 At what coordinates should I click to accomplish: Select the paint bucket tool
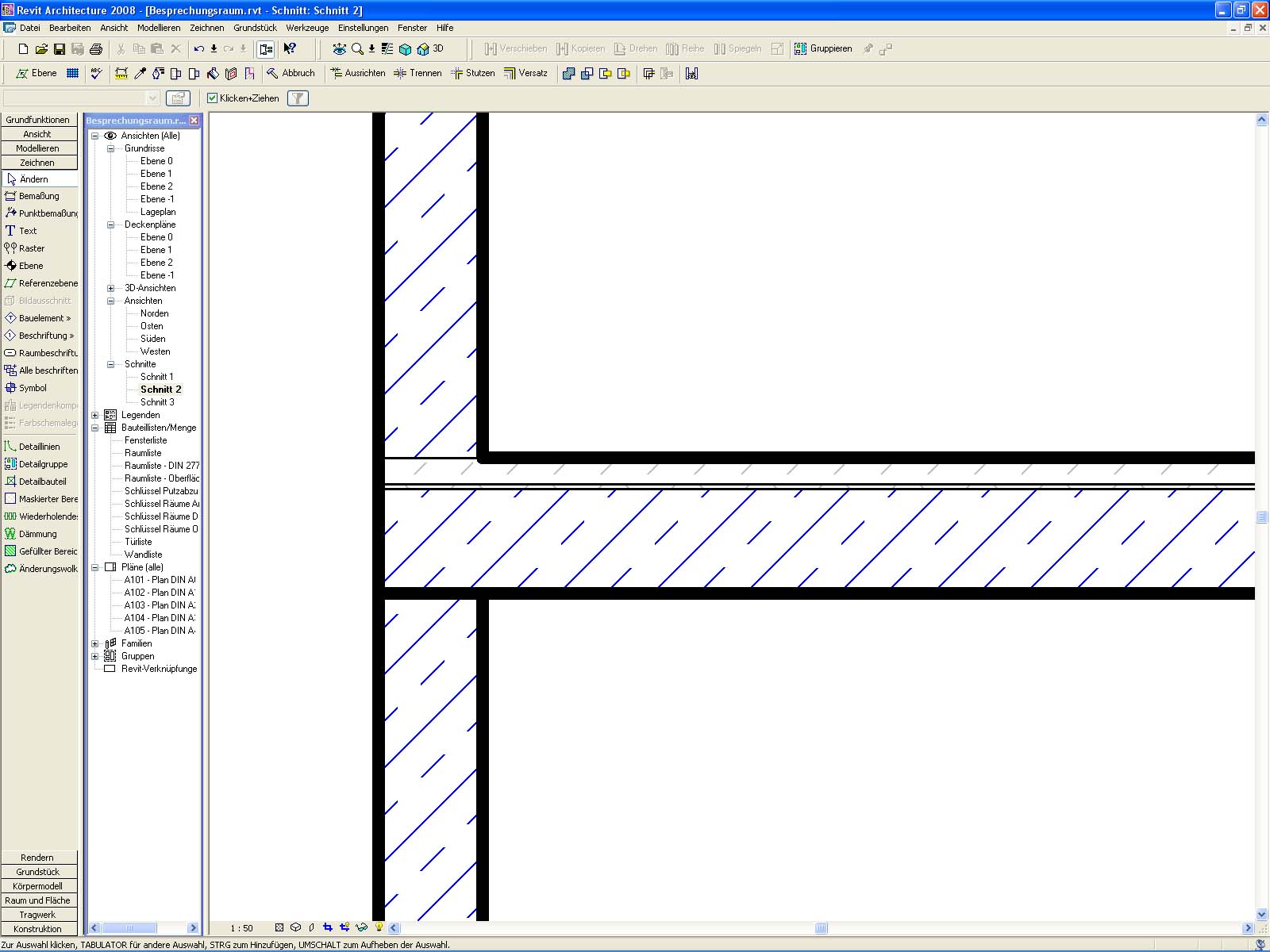213,74
